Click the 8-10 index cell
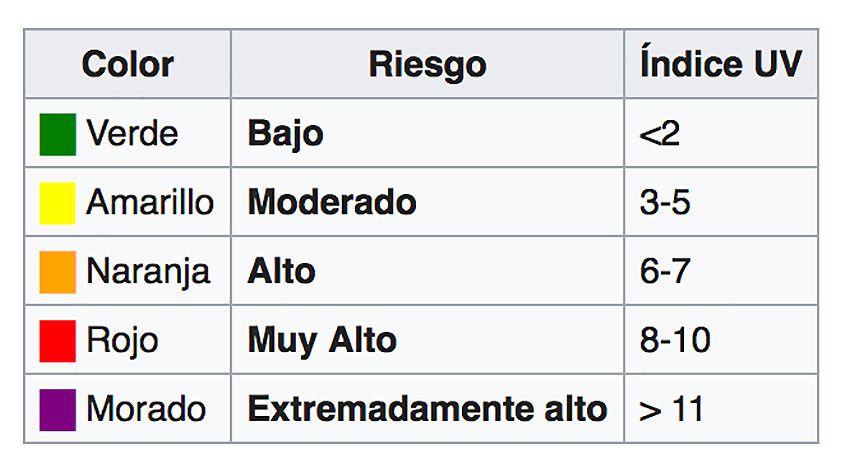 (x=675, y=341)
